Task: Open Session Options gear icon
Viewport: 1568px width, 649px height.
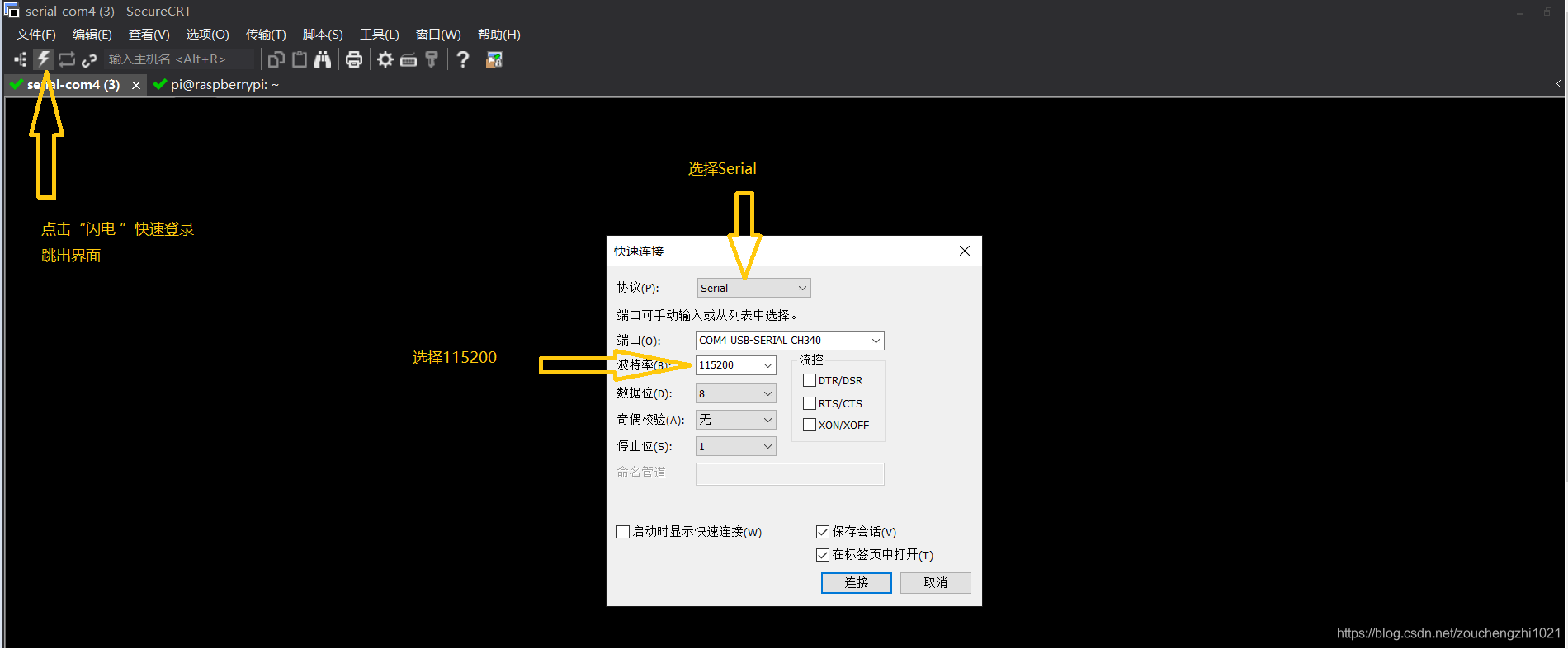Action: click(x=385, y=59)
